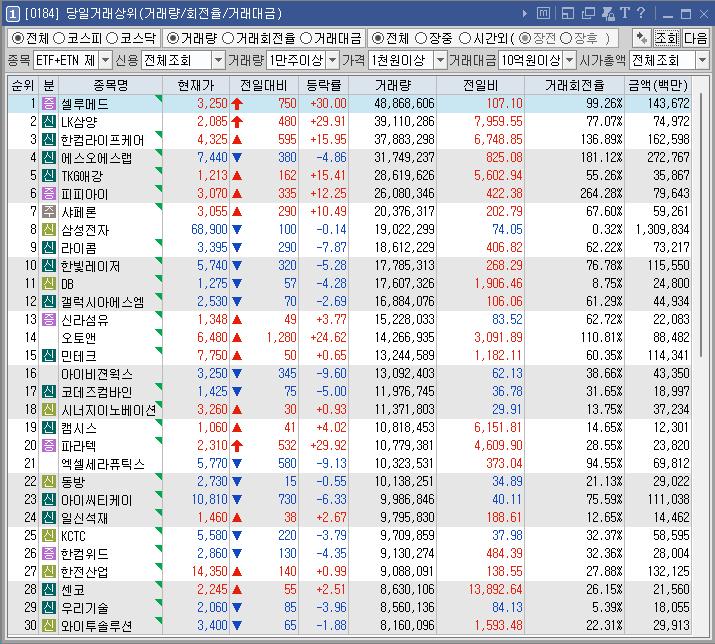Click the T font size icon
Screen dimensions: 715x644
point(625,13)
